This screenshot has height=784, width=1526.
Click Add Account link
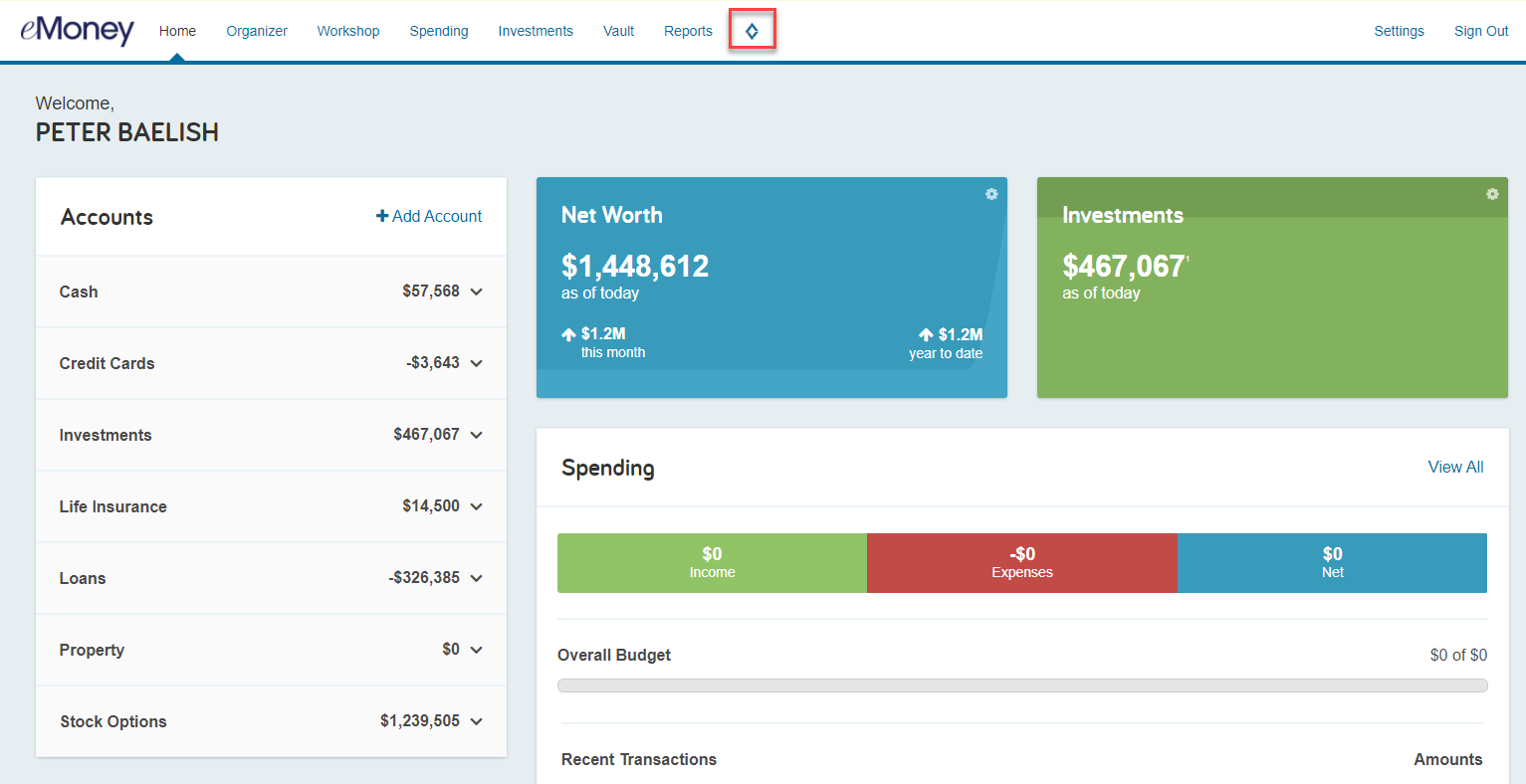pyautogui.click(x=429, y=216)
